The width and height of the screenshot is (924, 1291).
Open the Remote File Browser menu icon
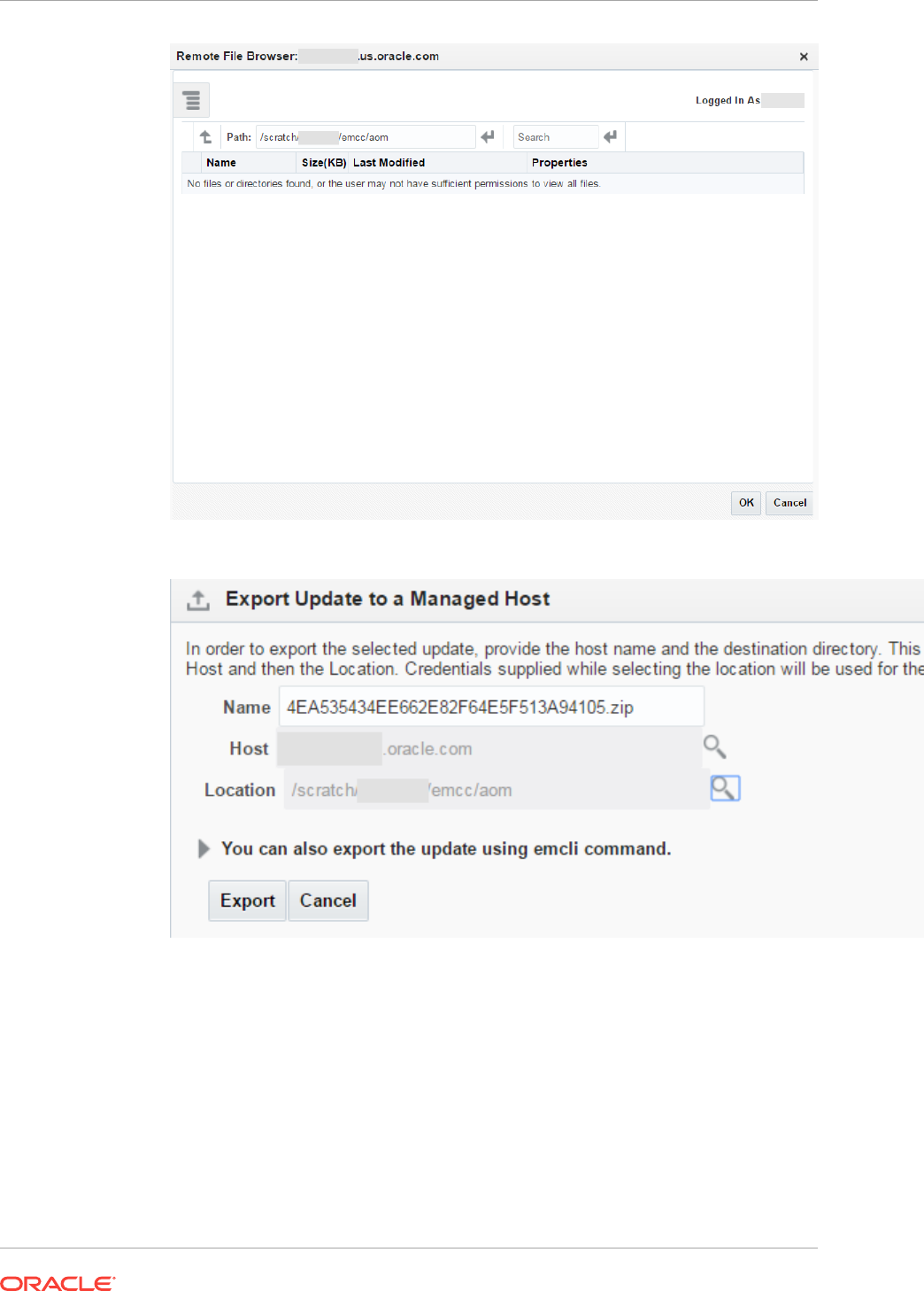(191, 100)
